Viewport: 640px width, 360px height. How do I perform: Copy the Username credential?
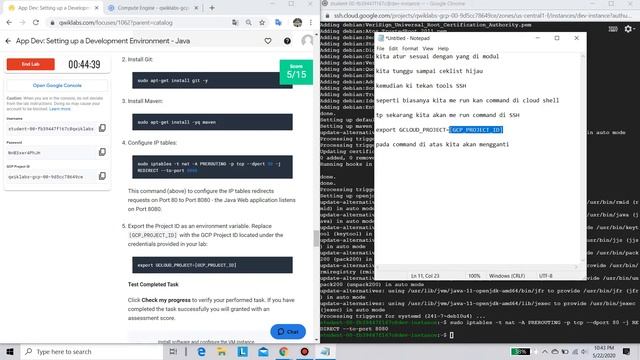[102, 128]
